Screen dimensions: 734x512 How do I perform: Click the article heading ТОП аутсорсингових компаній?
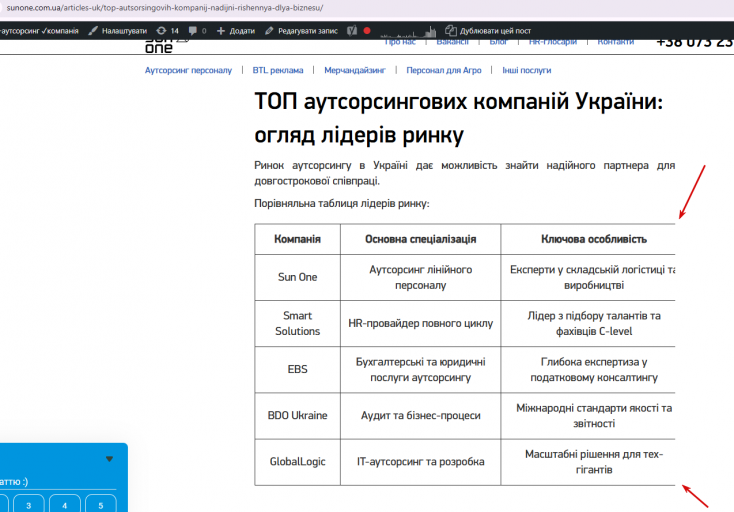(459, 118)
